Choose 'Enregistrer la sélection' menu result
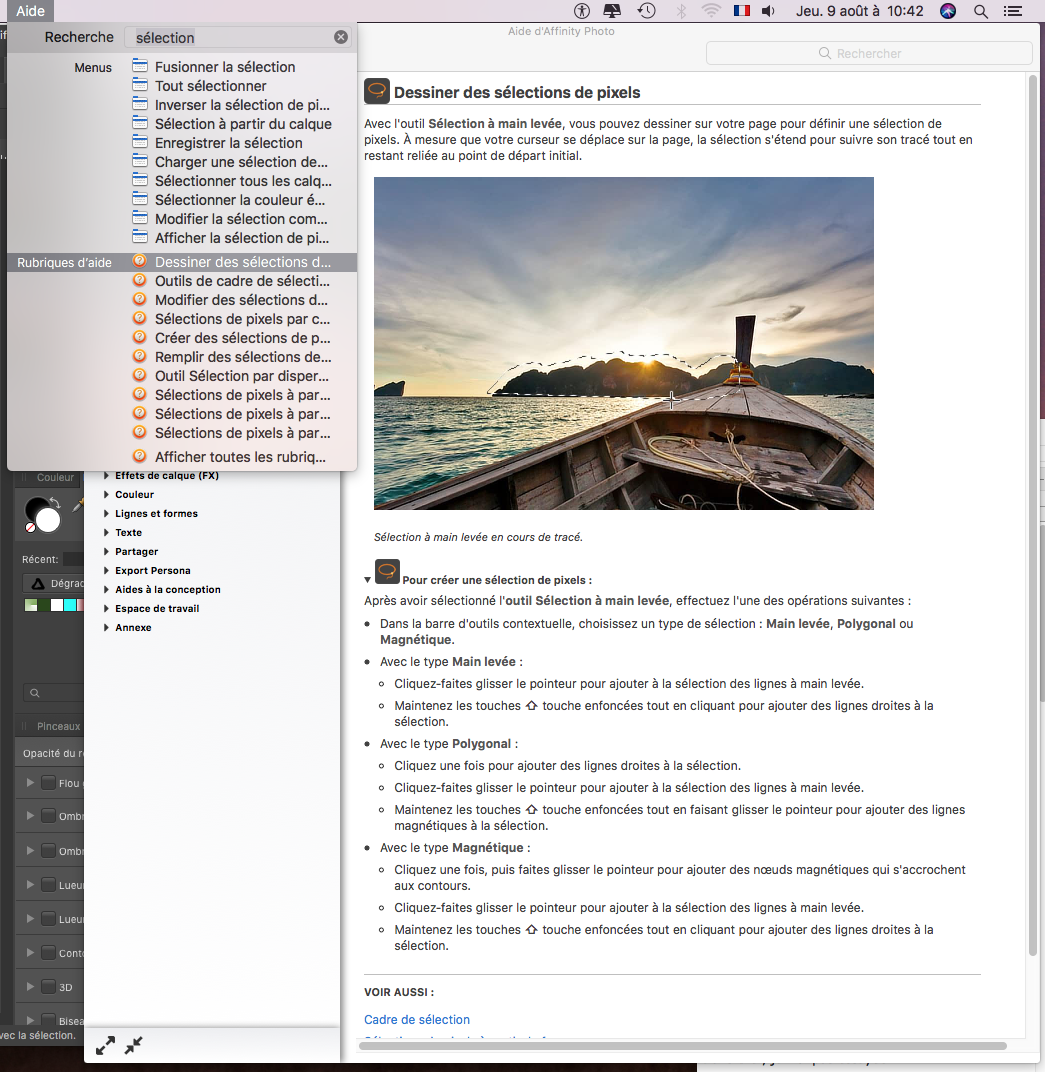 pos(228,143)
